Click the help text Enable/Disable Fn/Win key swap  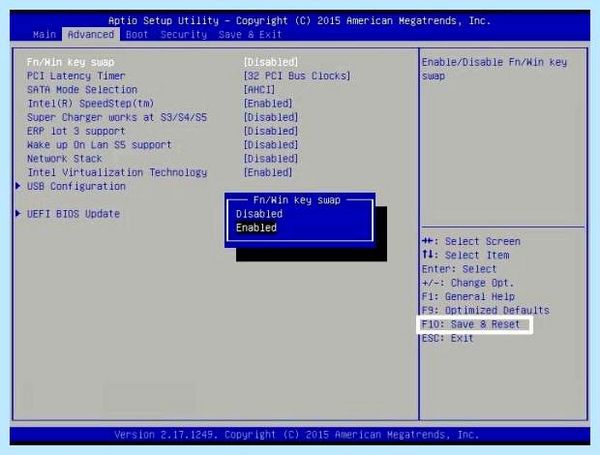pos(494,69)
